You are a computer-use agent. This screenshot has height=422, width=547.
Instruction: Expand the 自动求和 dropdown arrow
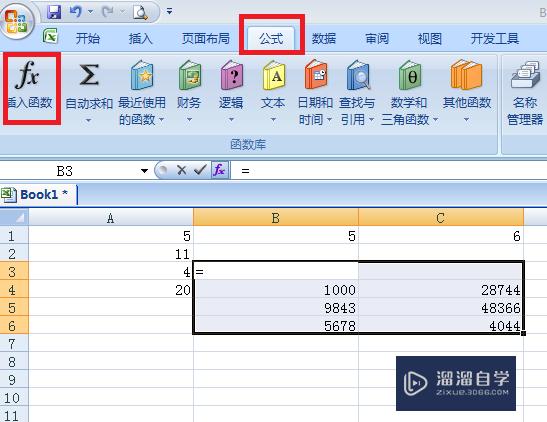tap(89, 120)
